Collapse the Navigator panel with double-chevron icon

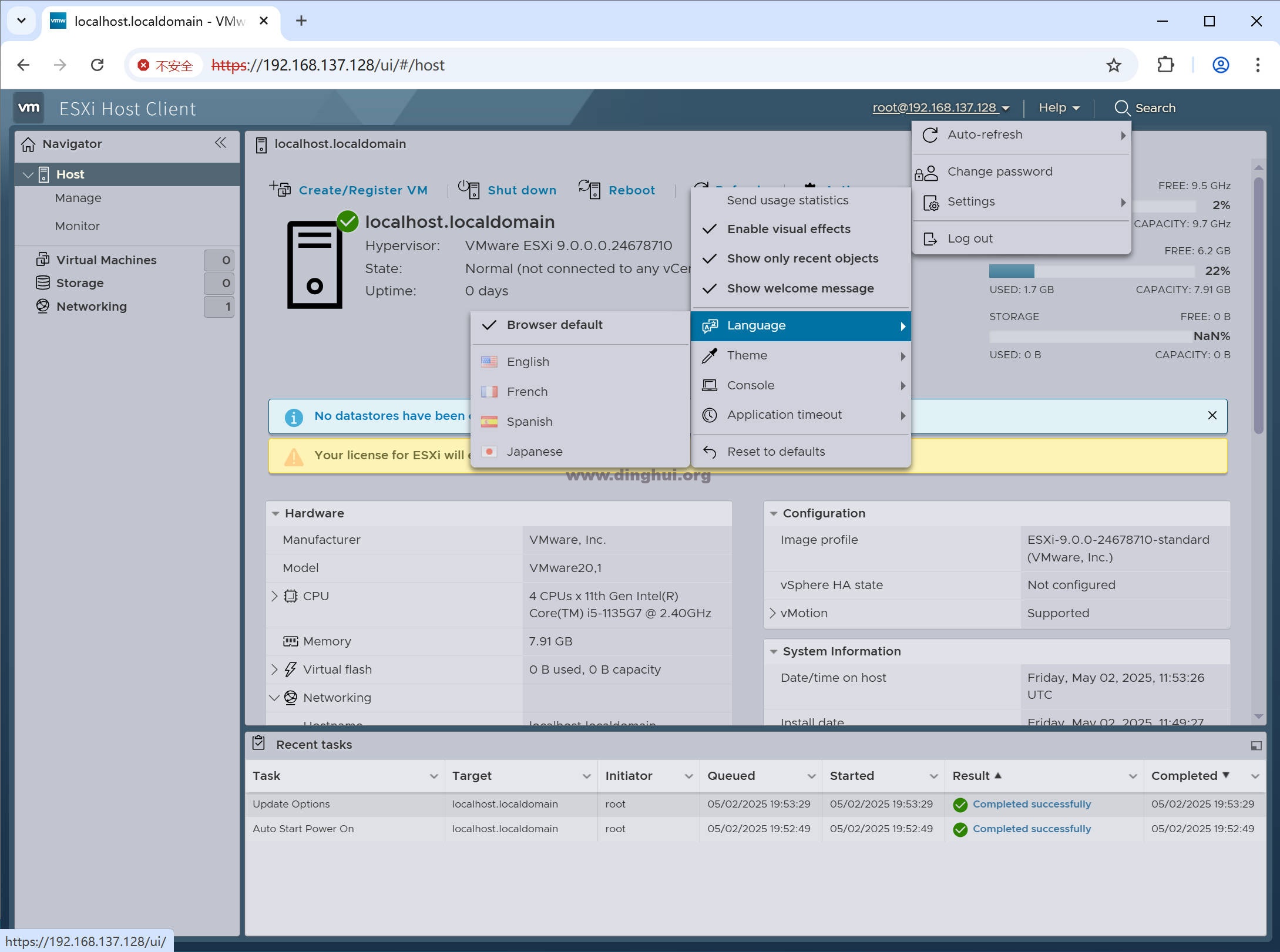[x=220, y=143]
